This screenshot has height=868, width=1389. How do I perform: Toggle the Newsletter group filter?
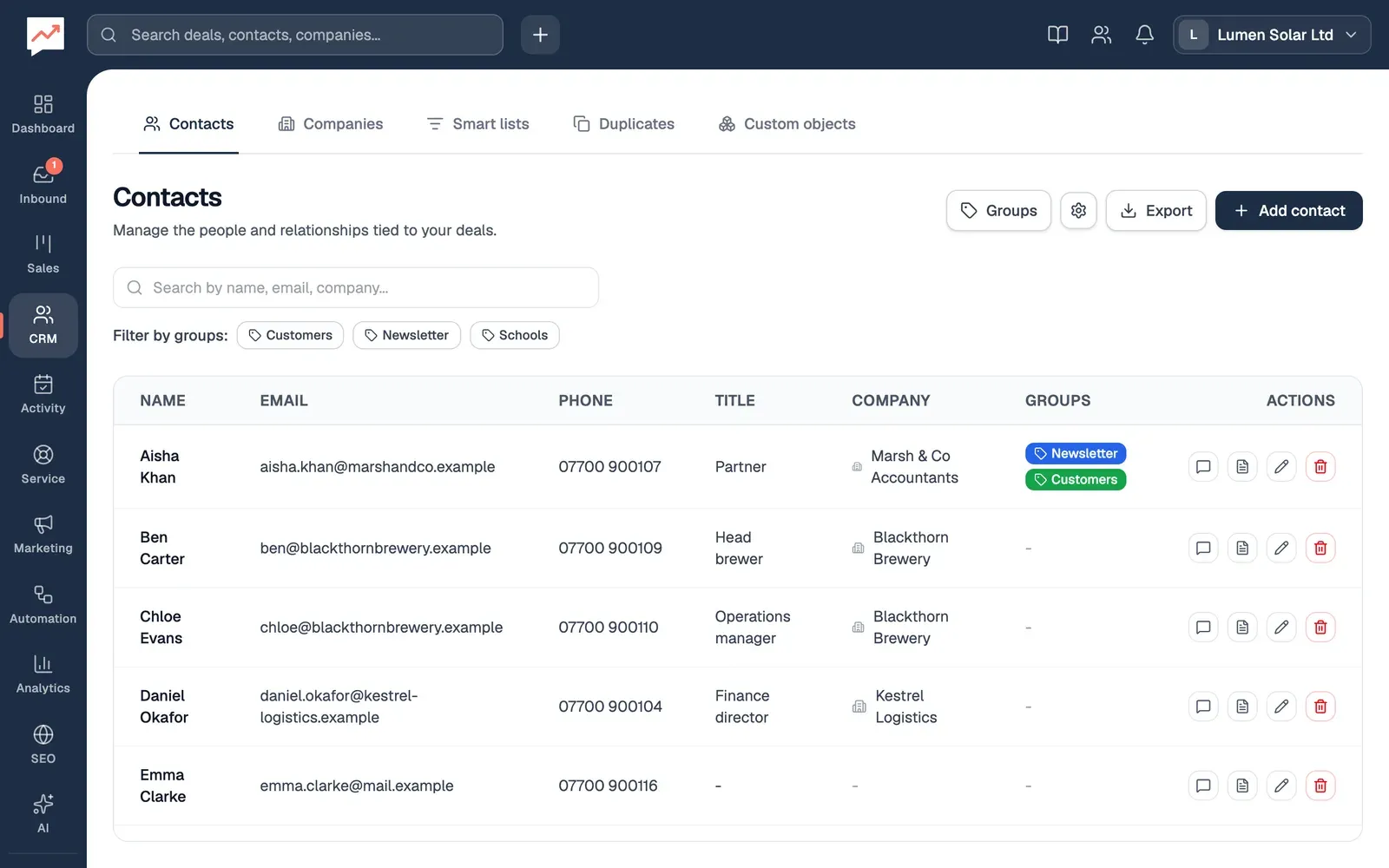[x=406, y=335]
